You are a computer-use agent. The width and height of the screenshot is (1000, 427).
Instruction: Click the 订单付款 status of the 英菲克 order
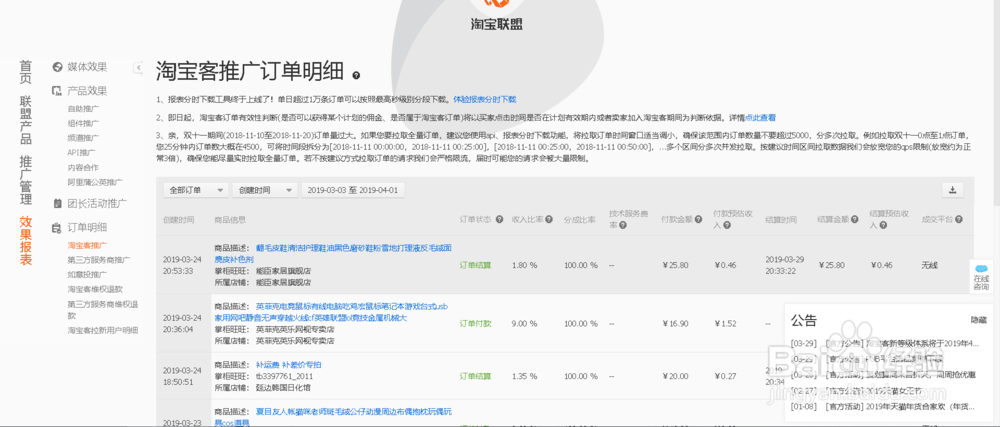[x=476, y=324]
